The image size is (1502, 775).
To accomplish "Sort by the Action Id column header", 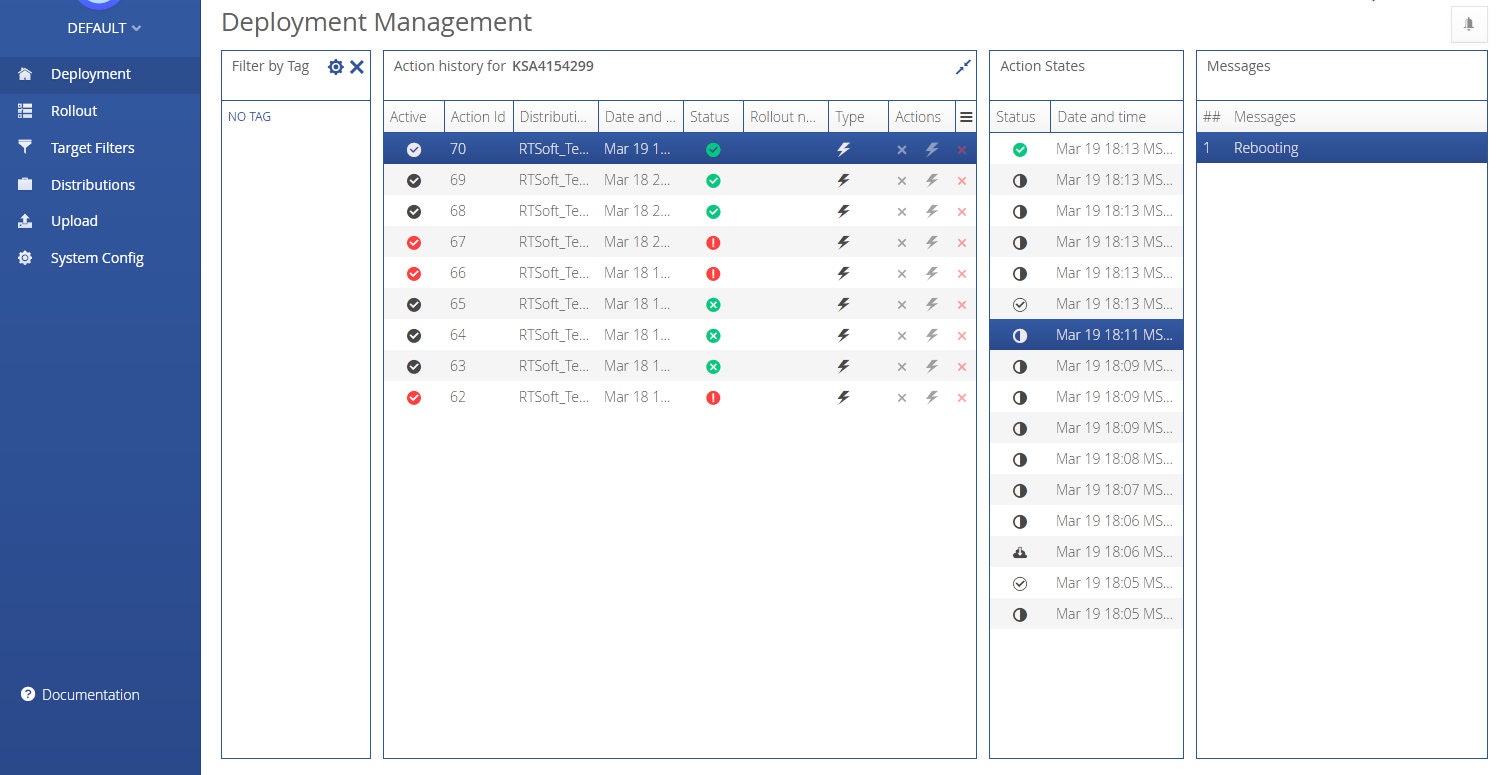I will click(478, 117).
